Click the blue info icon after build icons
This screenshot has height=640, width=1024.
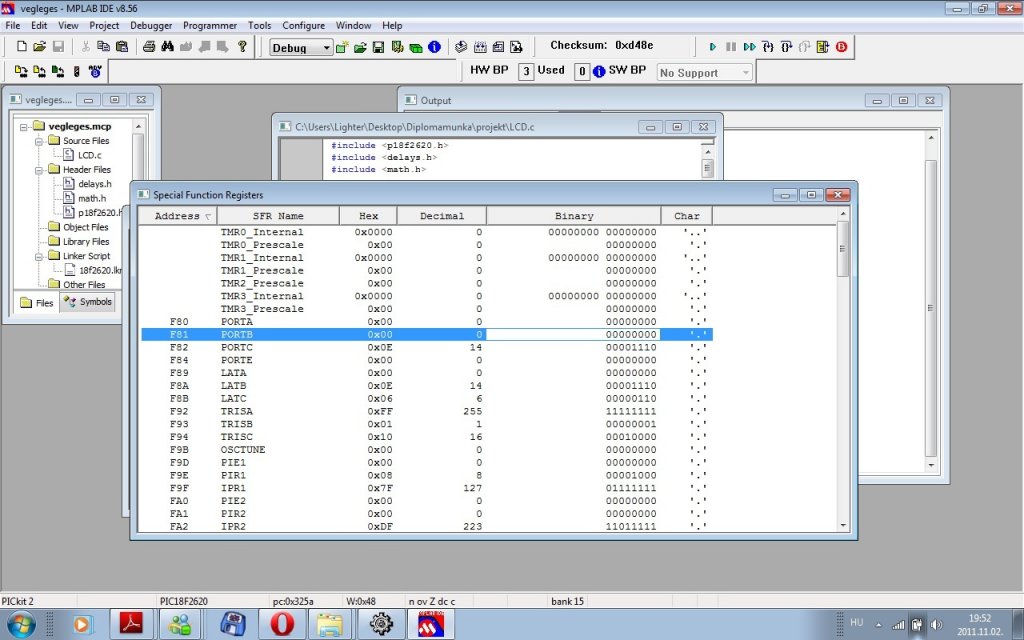pos(434,47)
